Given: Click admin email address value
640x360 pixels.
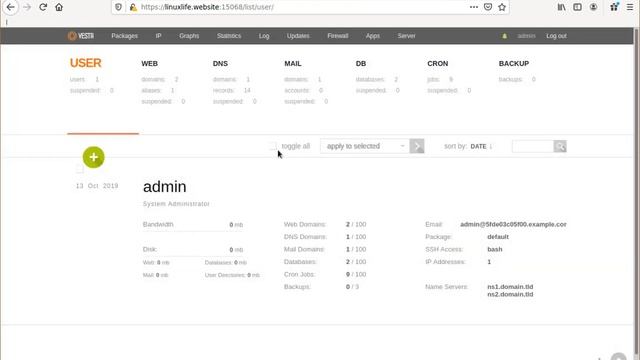Looking at the screenshot, I should click(513, 224).
